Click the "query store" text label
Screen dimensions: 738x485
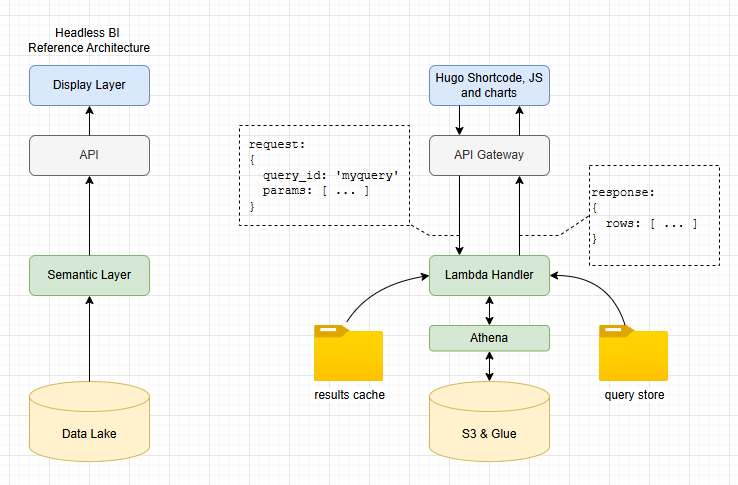click(x=634, y=395)
